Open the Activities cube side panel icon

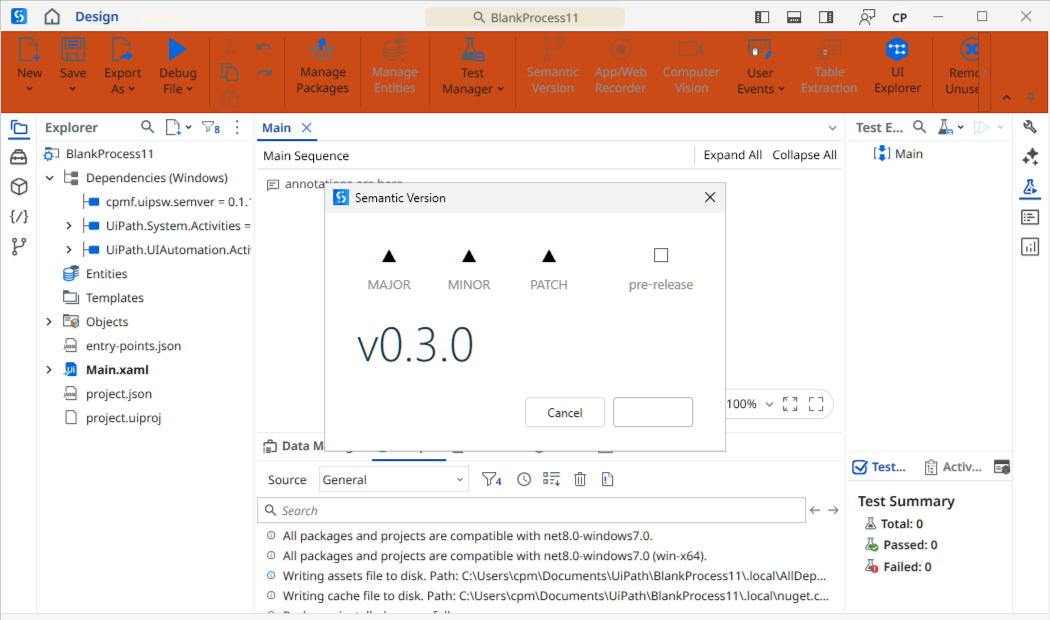pos(19,186)
